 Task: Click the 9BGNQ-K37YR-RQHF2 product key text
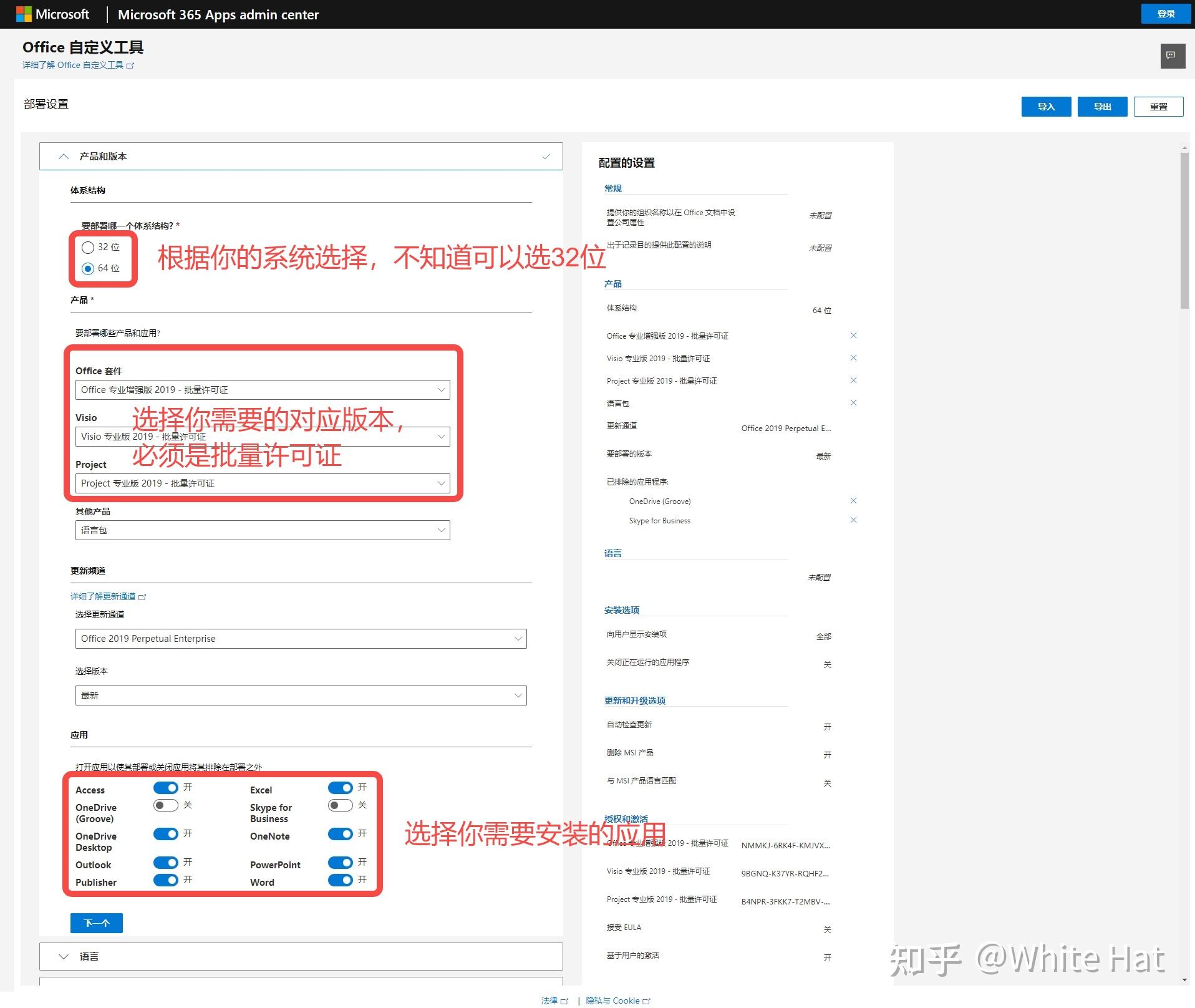point(785,874)
